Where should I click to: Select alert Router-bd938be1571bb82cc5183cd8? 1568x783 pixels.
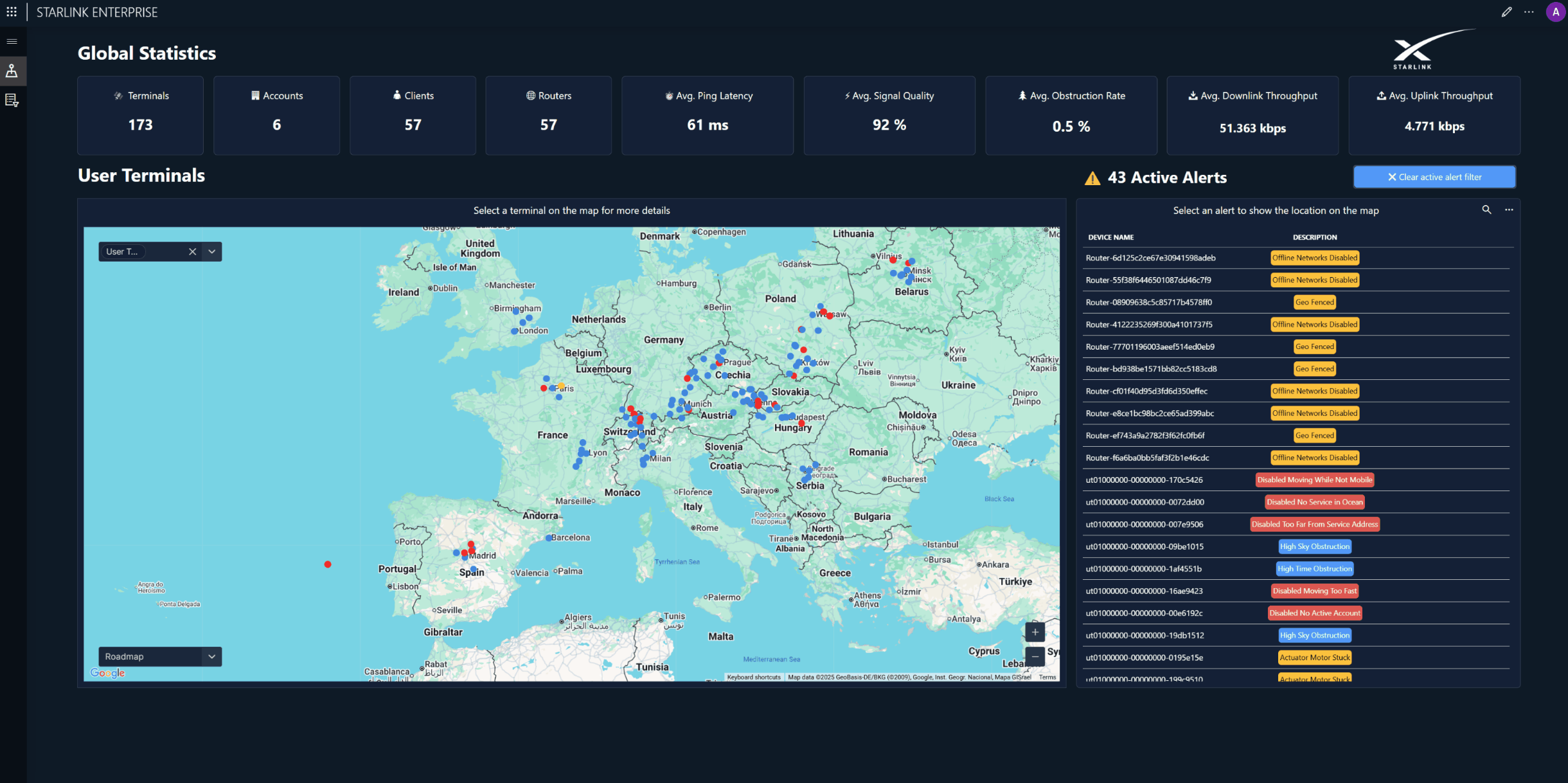point(1297,369)
